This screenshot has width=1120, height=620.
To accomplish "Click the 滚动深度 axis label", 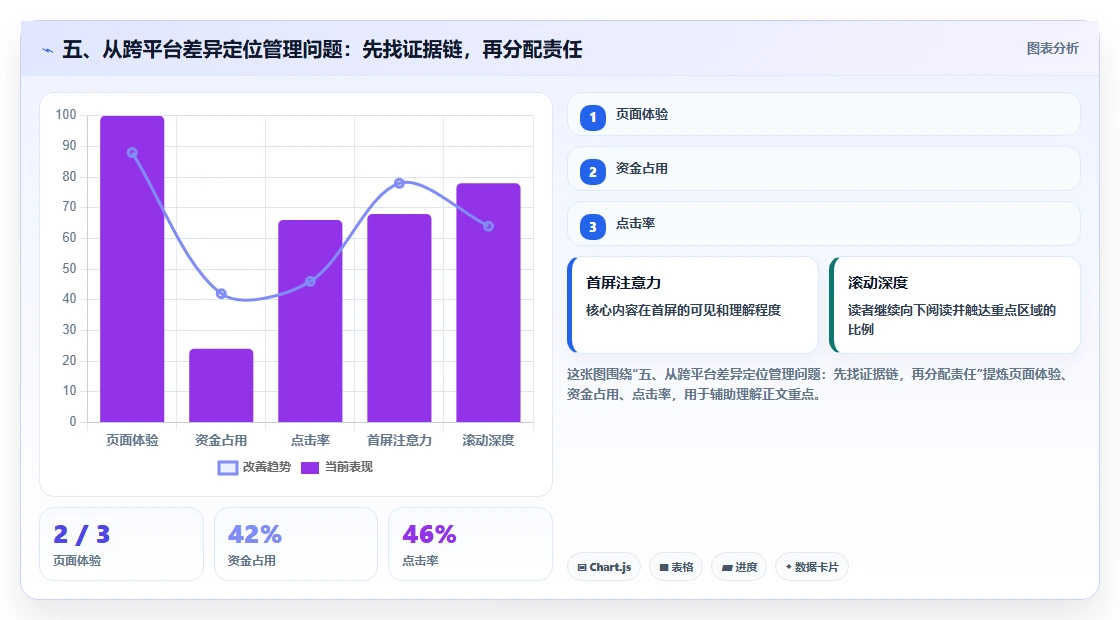I will pyautogui.click(x=489, y=441).
